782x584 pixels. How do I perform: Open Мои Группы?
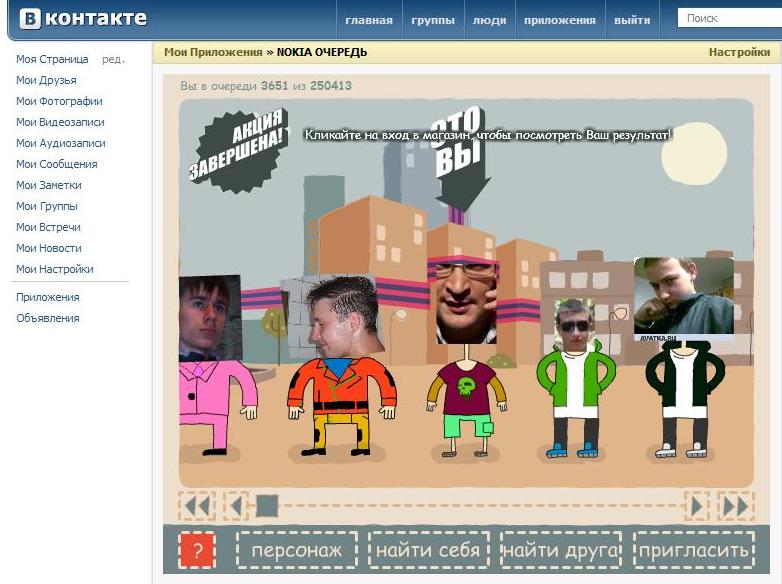(47, 206)
